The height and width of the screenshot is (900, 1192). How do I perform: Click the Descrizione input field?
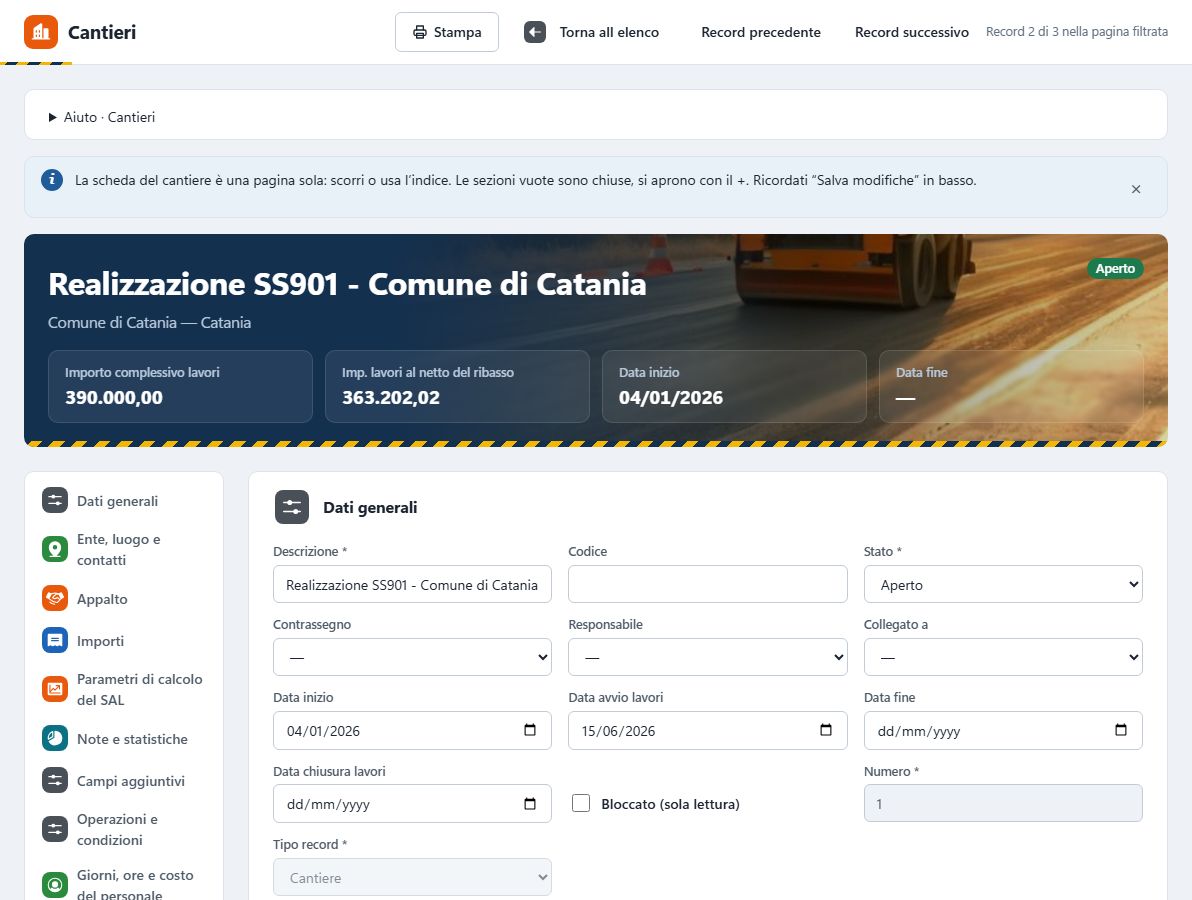coord(412,585)
